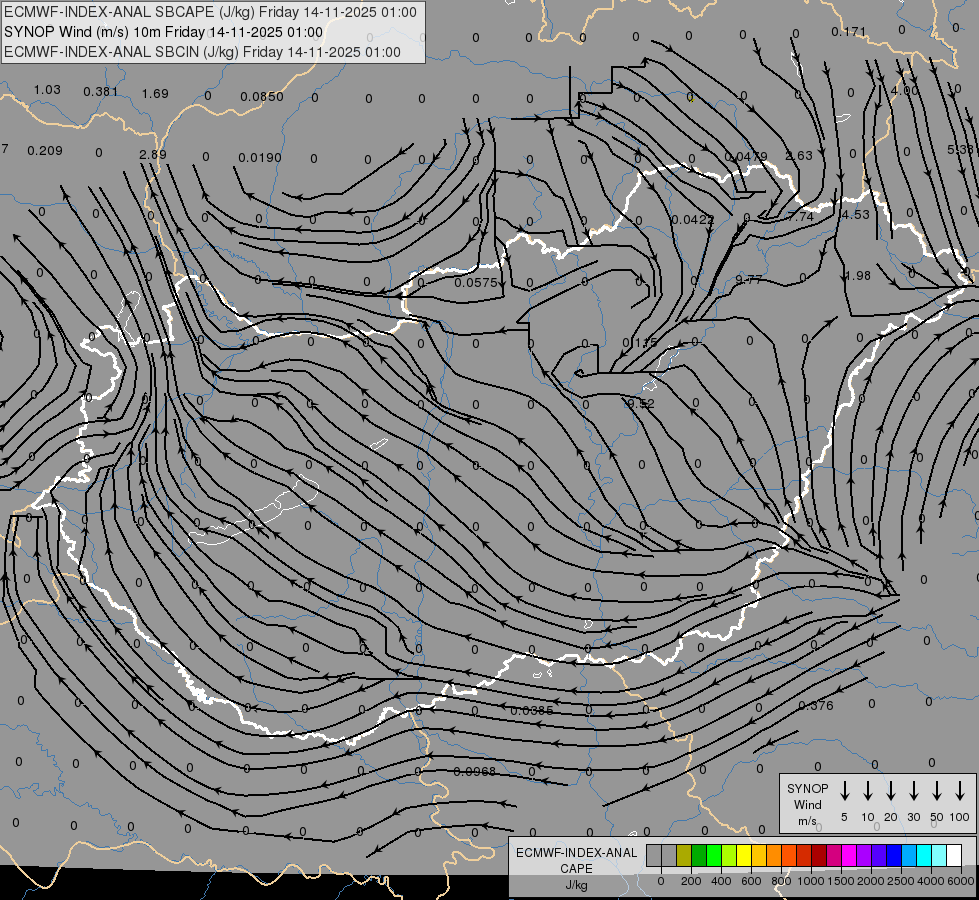Click the map value 9.77

[x=748, y=279]
